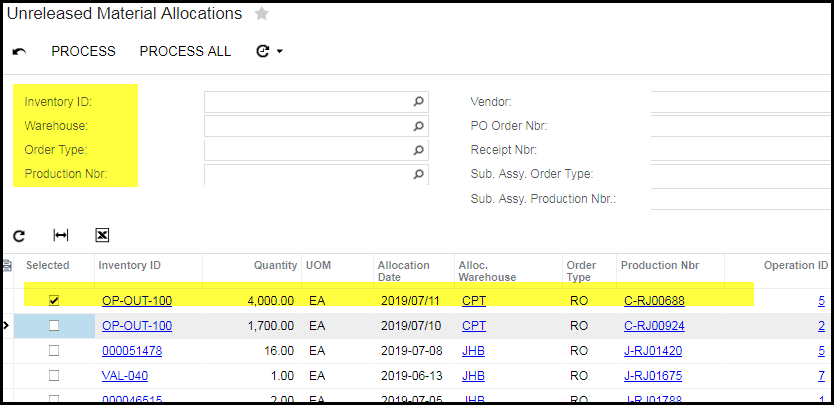Open inventory item VAL-040 link
The width and height of the screenshot is (834, 405).
(x=125, y=376)
